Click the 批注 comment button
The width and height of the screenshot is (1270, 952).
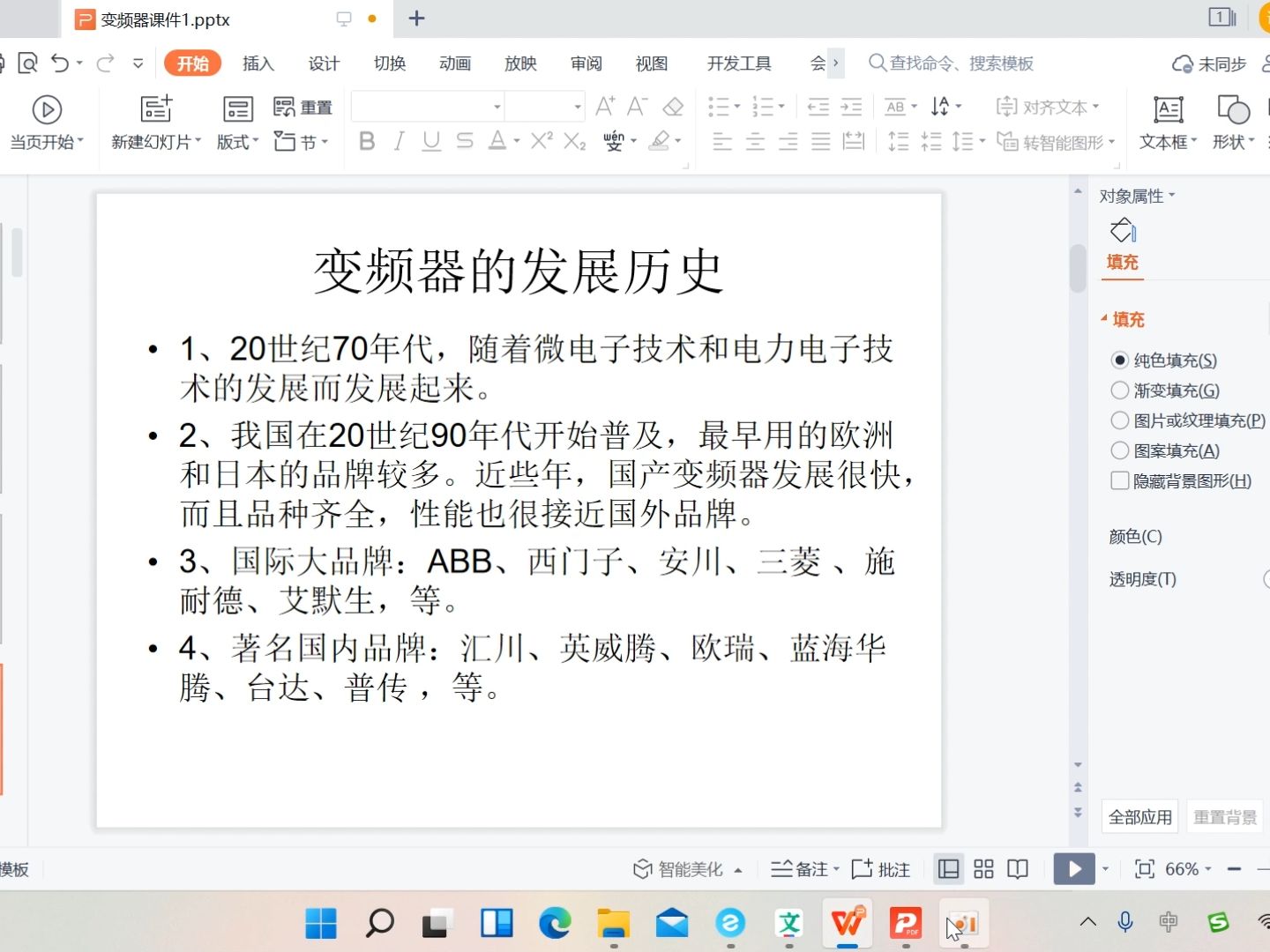click(x=880, y=869)
